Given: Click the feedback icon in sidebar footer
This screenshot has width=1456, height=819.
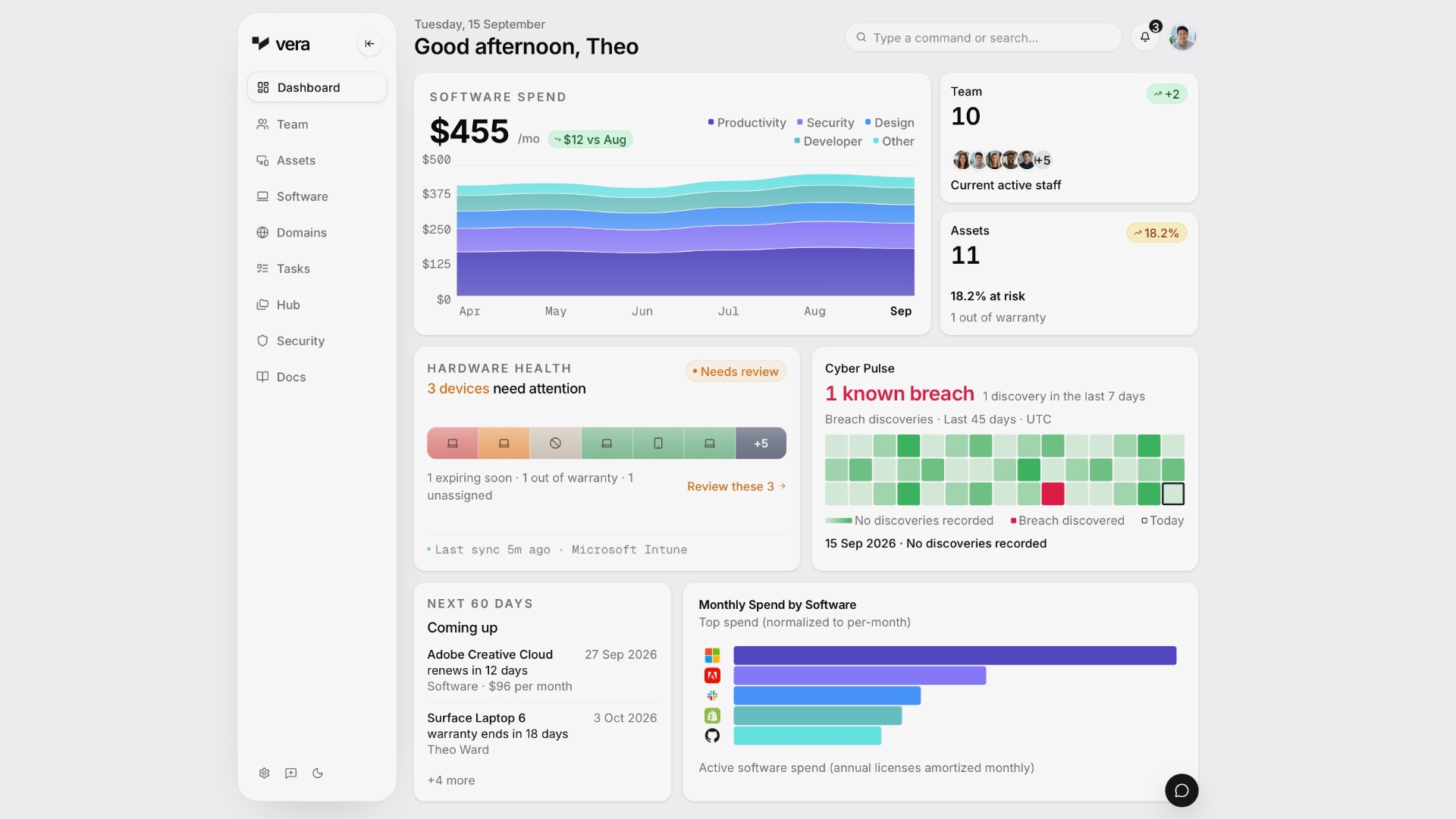Looking at the screenshot, I should pyautogui.click(x=290, y=773).
